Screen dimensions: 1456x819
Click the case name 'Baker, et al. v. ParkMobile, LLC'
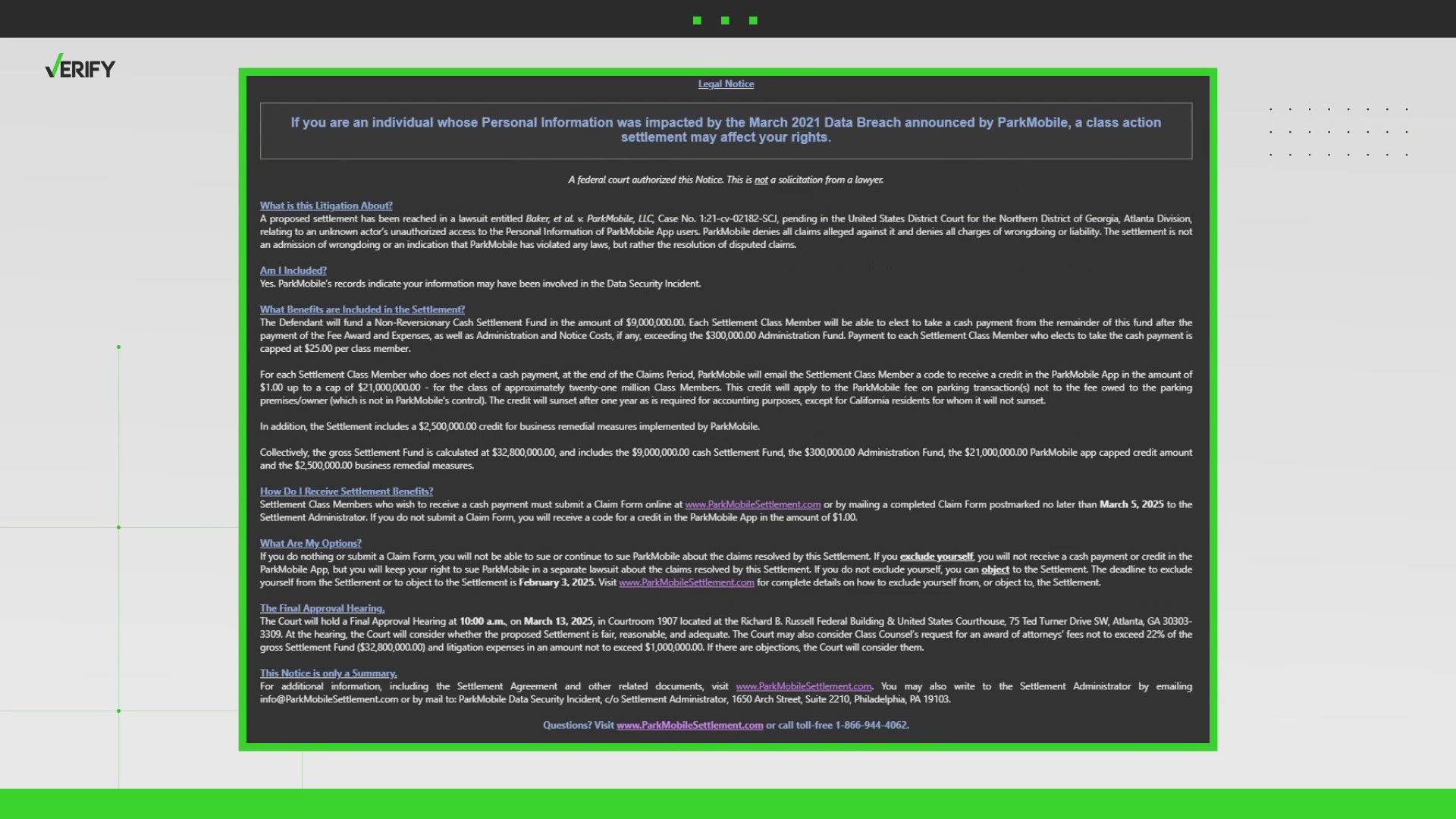click(x=589, y=218)
